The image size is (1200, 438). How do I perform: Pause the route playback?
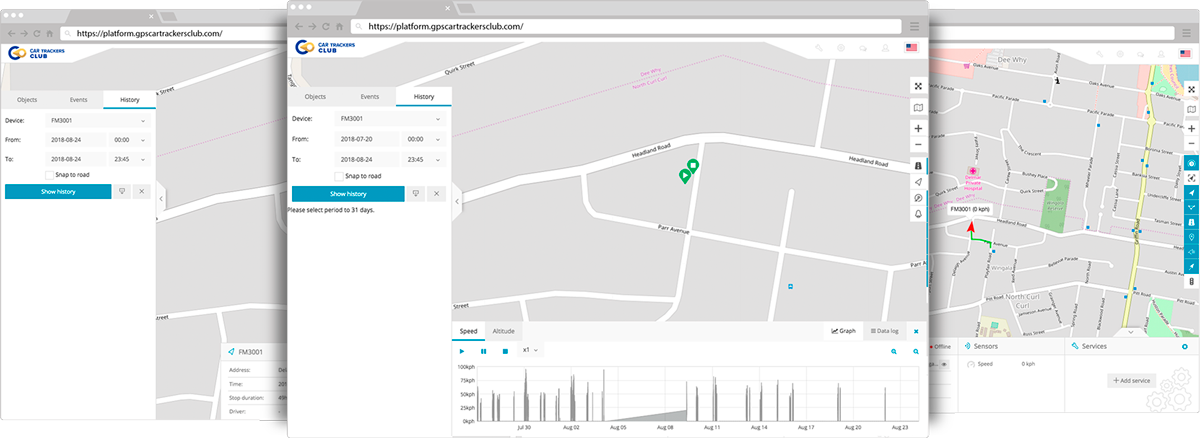[x=484, y=351]
